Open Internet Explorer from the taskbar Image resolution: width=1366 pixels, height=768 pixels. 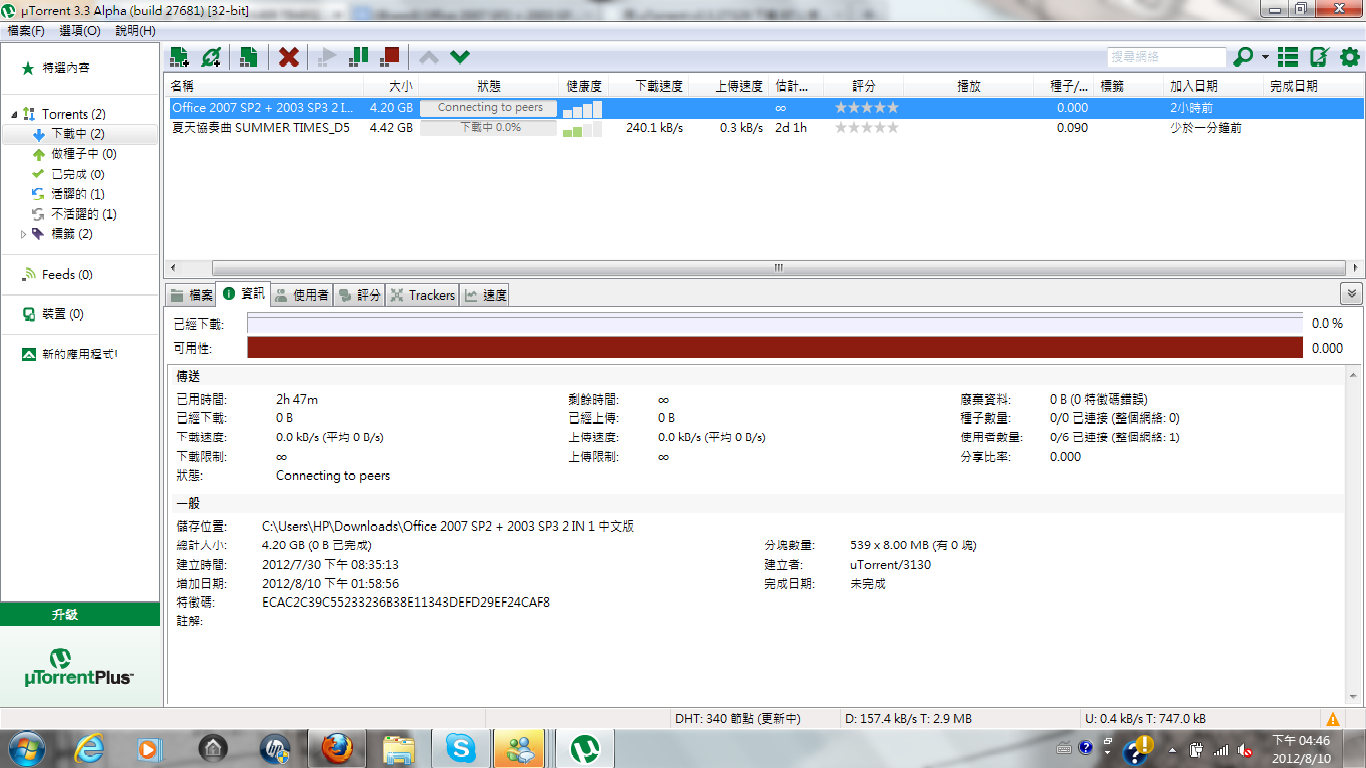89,748
